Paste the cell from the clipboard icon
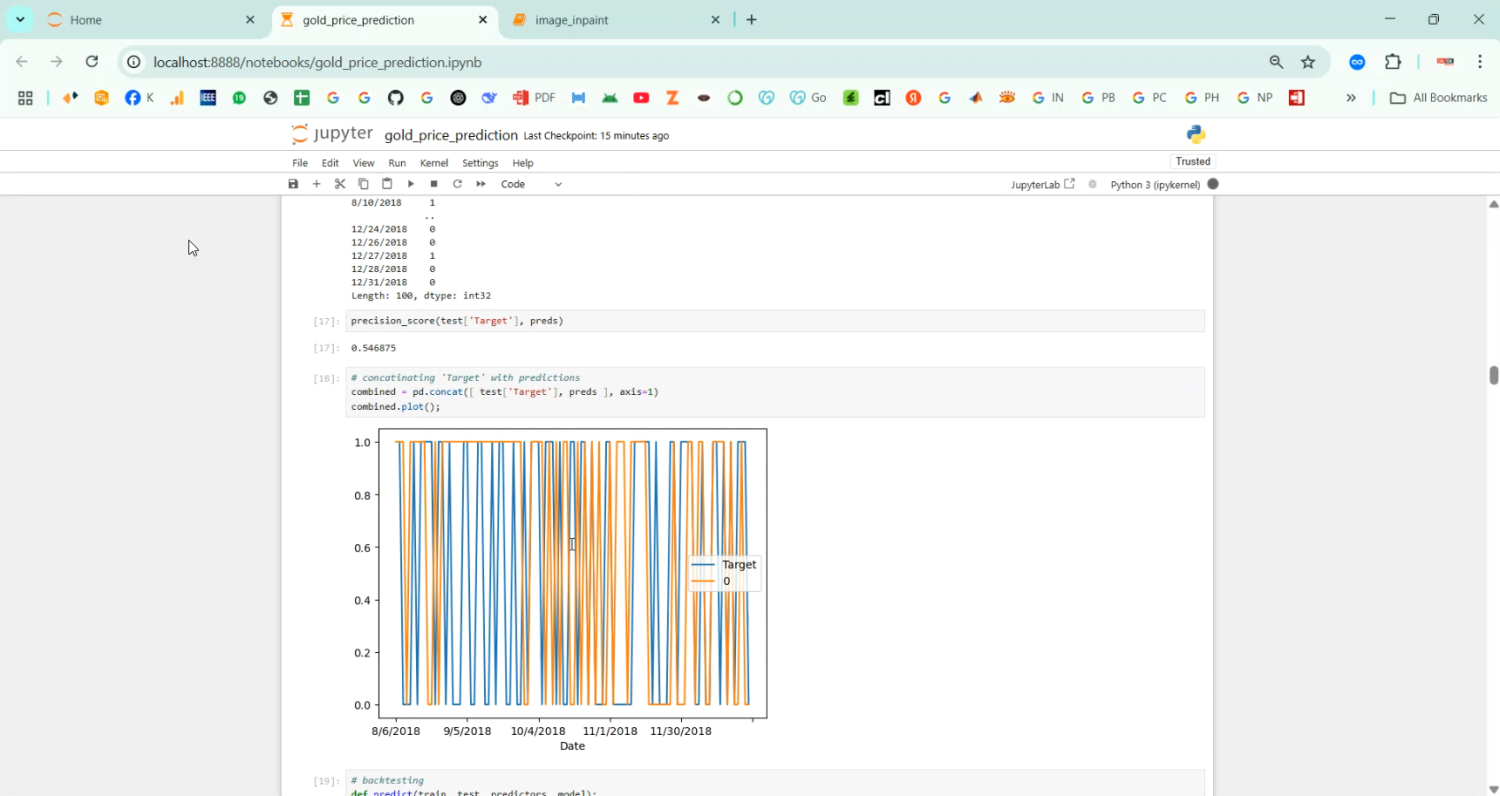This screenshot has height=796, width=1500. (x=387, y=184)
